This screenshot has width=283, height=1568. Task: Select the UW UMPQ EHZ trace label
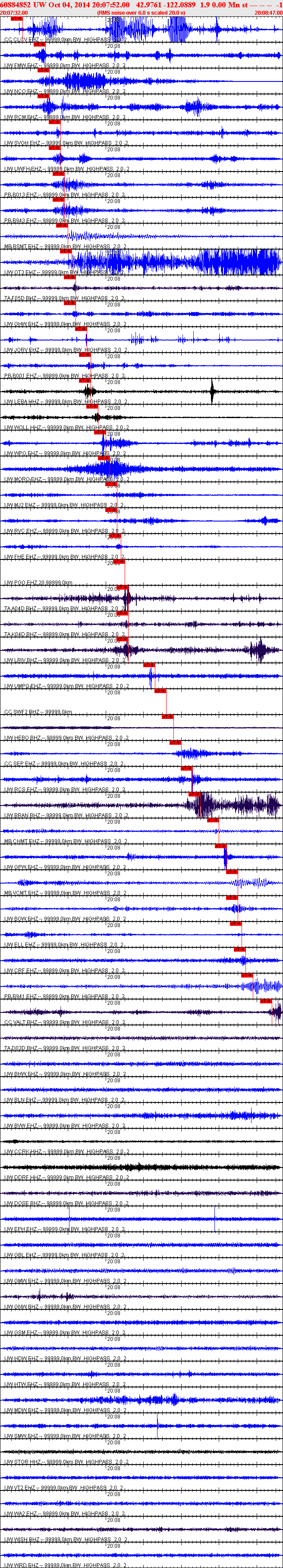tap(66, 686)
